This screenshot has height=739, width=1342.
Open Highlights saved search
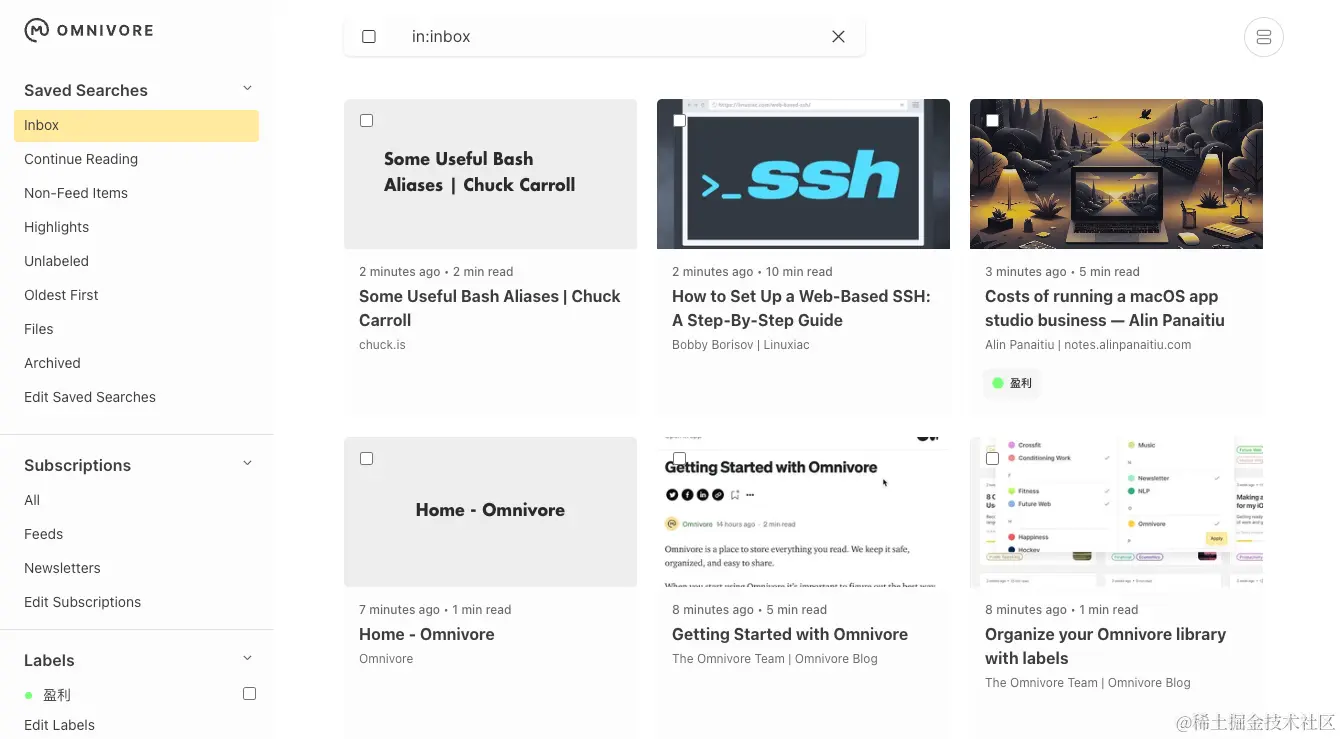pos(57,227)
